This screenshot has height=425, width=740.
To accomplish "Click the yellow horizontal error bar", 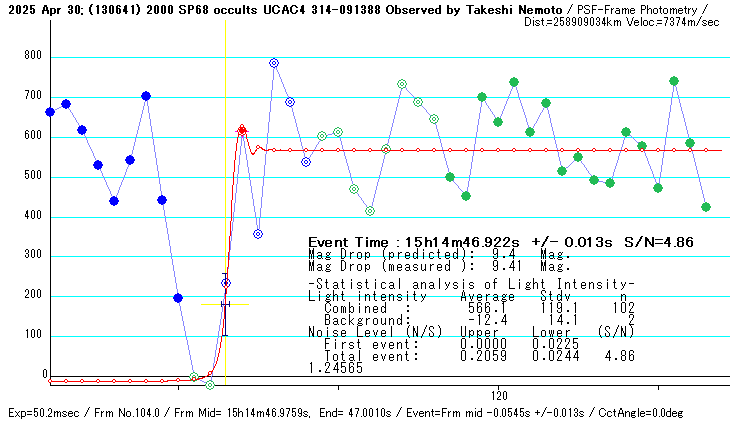I will (225, 304).
